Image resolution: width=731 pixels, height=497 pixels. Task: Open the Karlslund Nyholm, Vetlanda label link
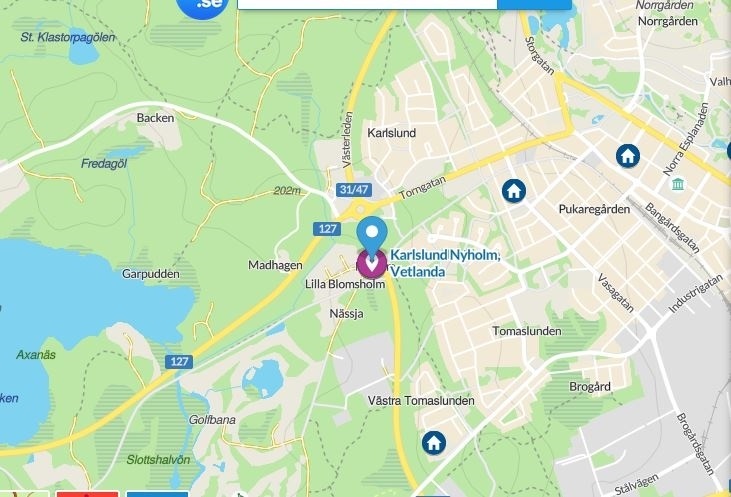pyautogui.click(x=445, y=263)
